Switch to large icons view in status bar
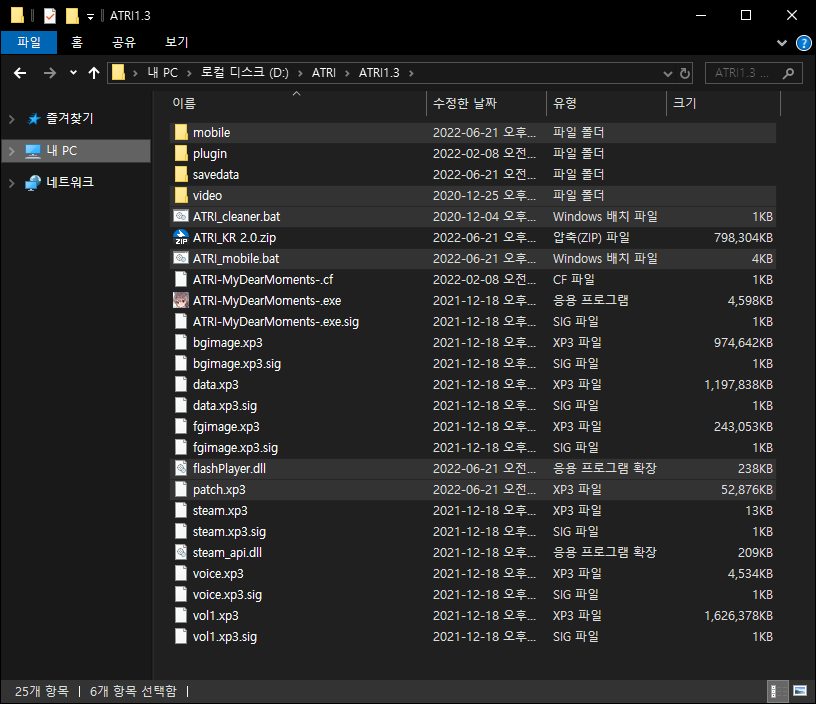Image resolution: width=816 pixels, height=704 pixels. tap(799, 691)
